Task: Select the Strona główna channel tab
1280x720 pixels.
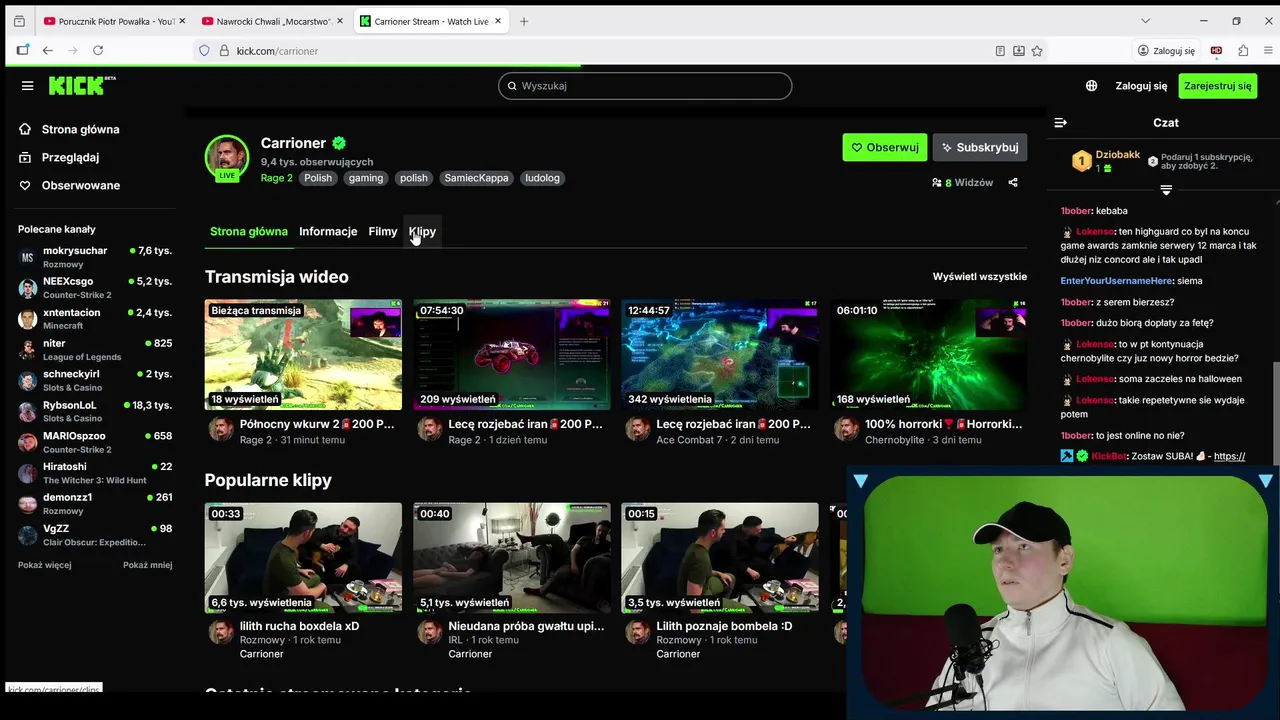Action: [249, 231]
